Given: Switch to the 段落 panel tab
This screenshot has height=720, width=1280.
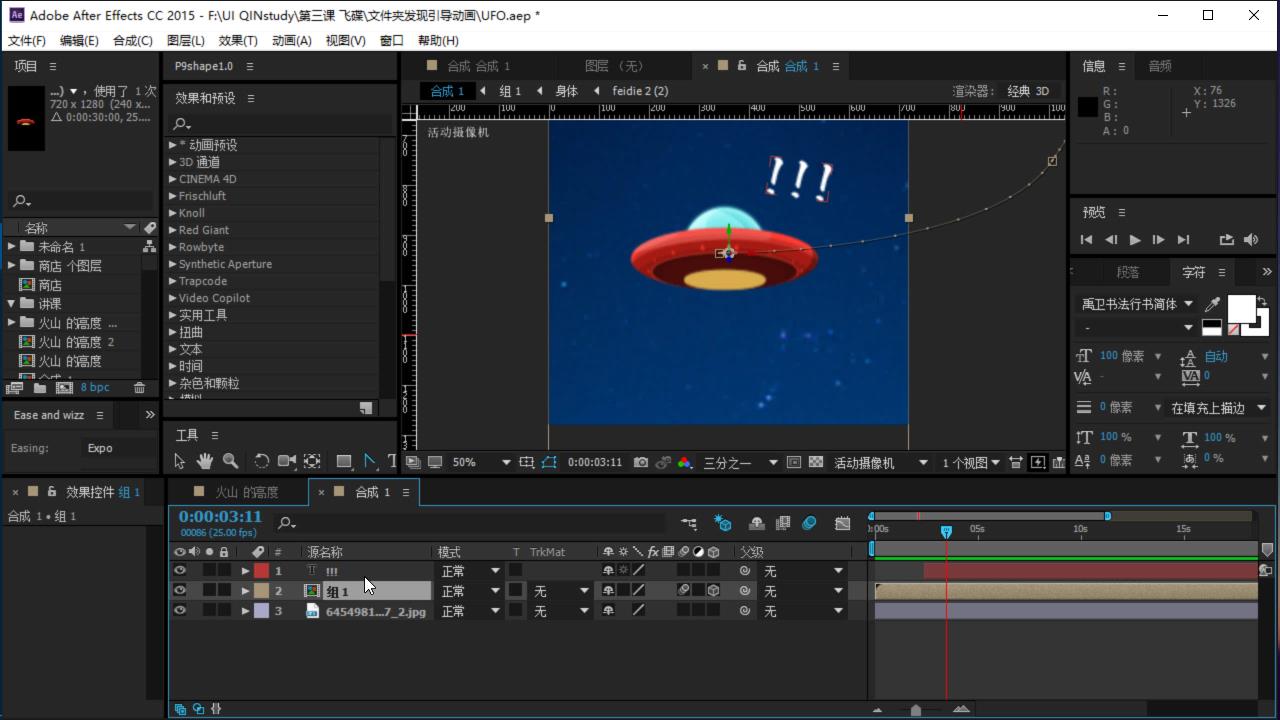Looking at the screenshot, I should [1128, 272].
